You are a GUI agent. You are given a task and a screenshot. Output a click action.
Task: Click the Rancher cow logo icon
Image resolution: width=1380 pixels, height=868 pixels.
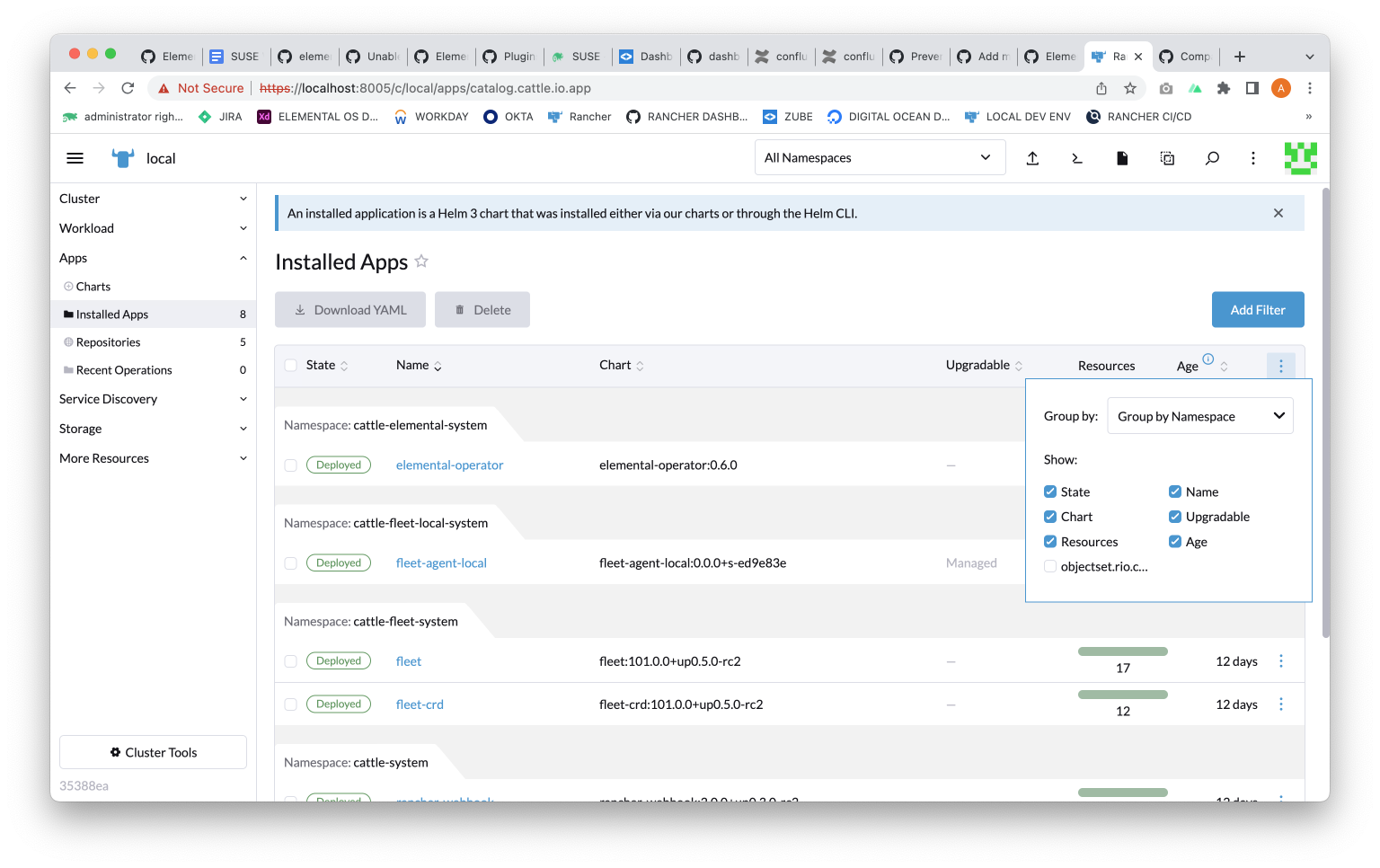[x=122, y=158]
